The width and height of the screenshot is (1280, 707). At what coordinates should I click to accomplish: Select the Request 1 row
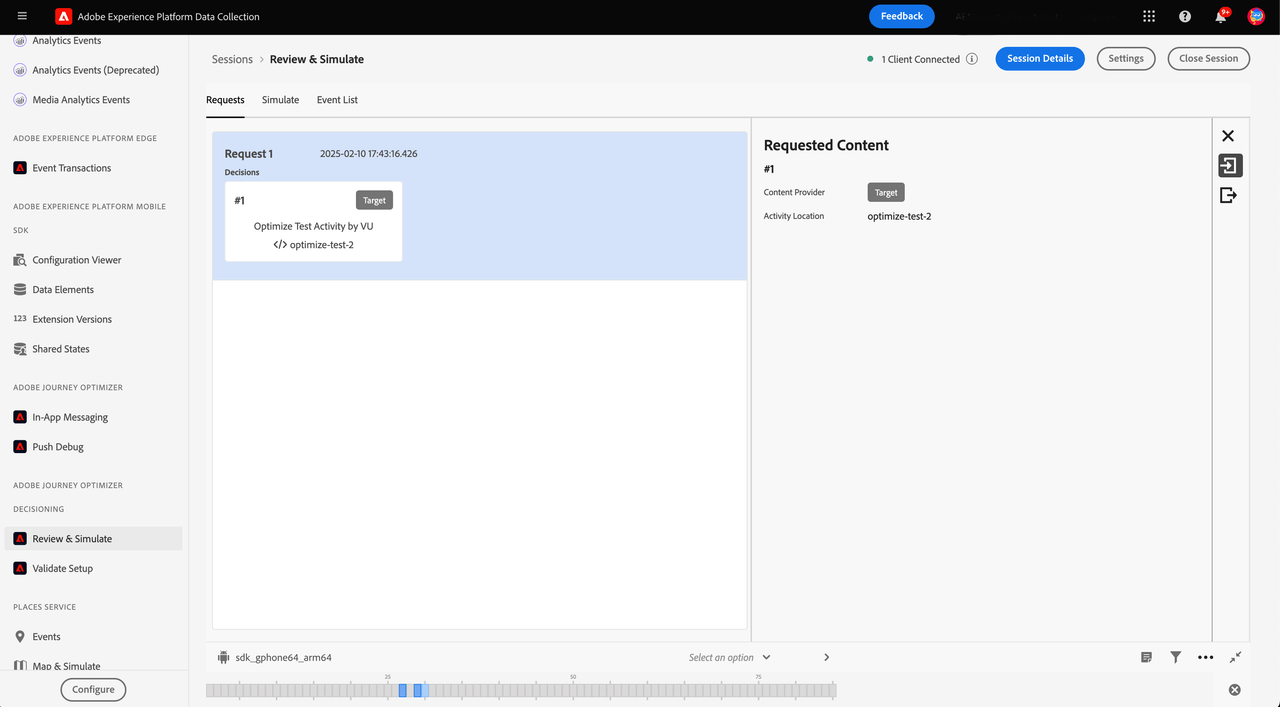click(x=480, y=206)
